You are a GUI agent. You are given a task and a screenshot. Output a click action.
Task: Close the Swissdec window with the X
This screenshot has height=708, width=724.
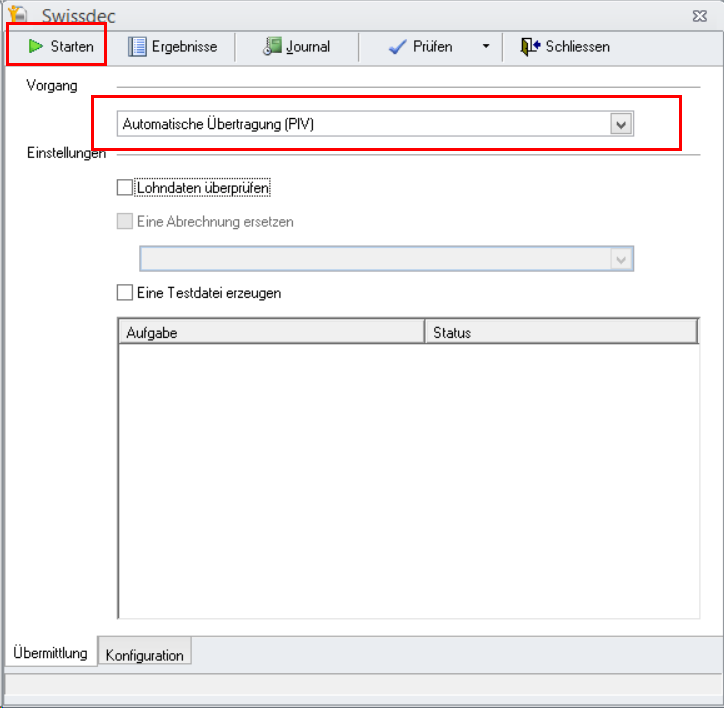(700, 16)
